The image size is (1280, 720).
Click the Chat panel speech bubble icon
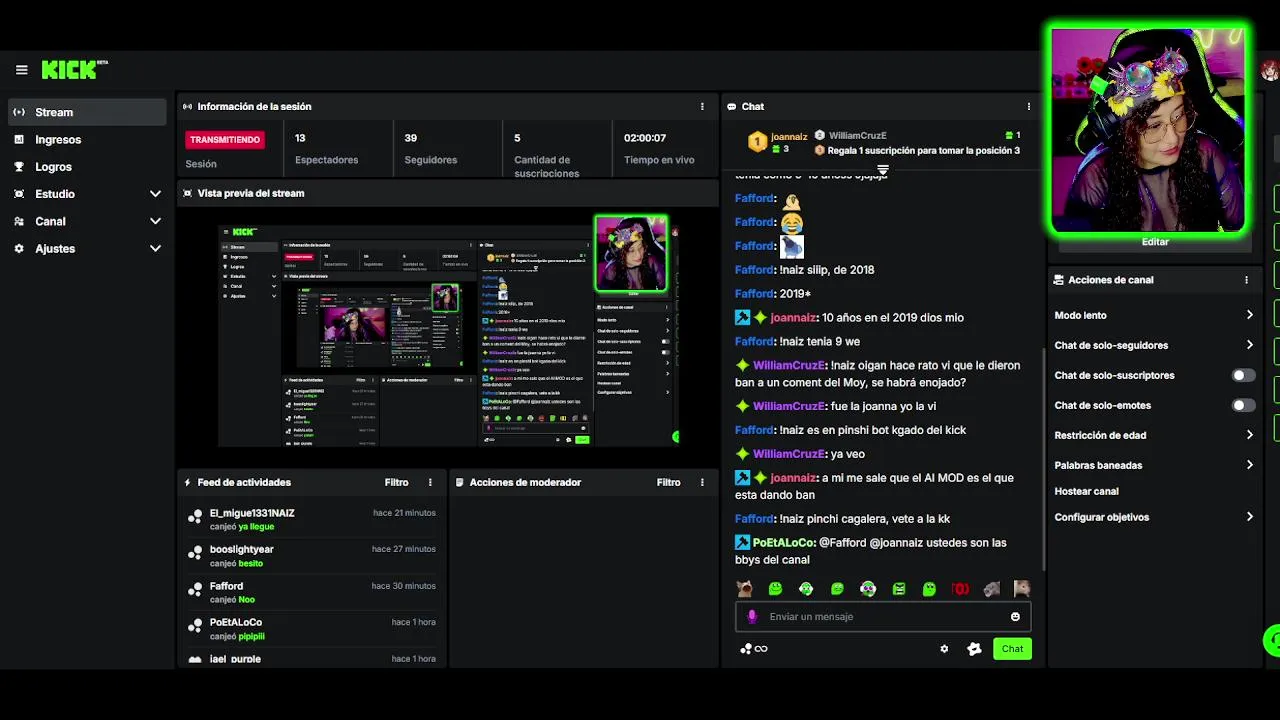pos(732,106)
